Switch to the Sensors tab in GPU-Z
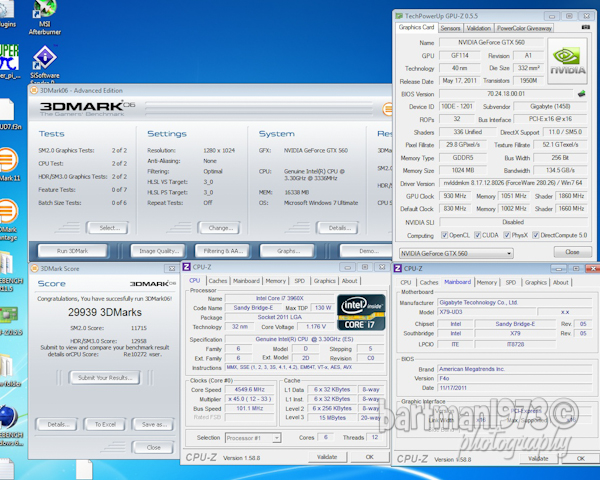Screen dimensions: 600x480 point(451,28)
